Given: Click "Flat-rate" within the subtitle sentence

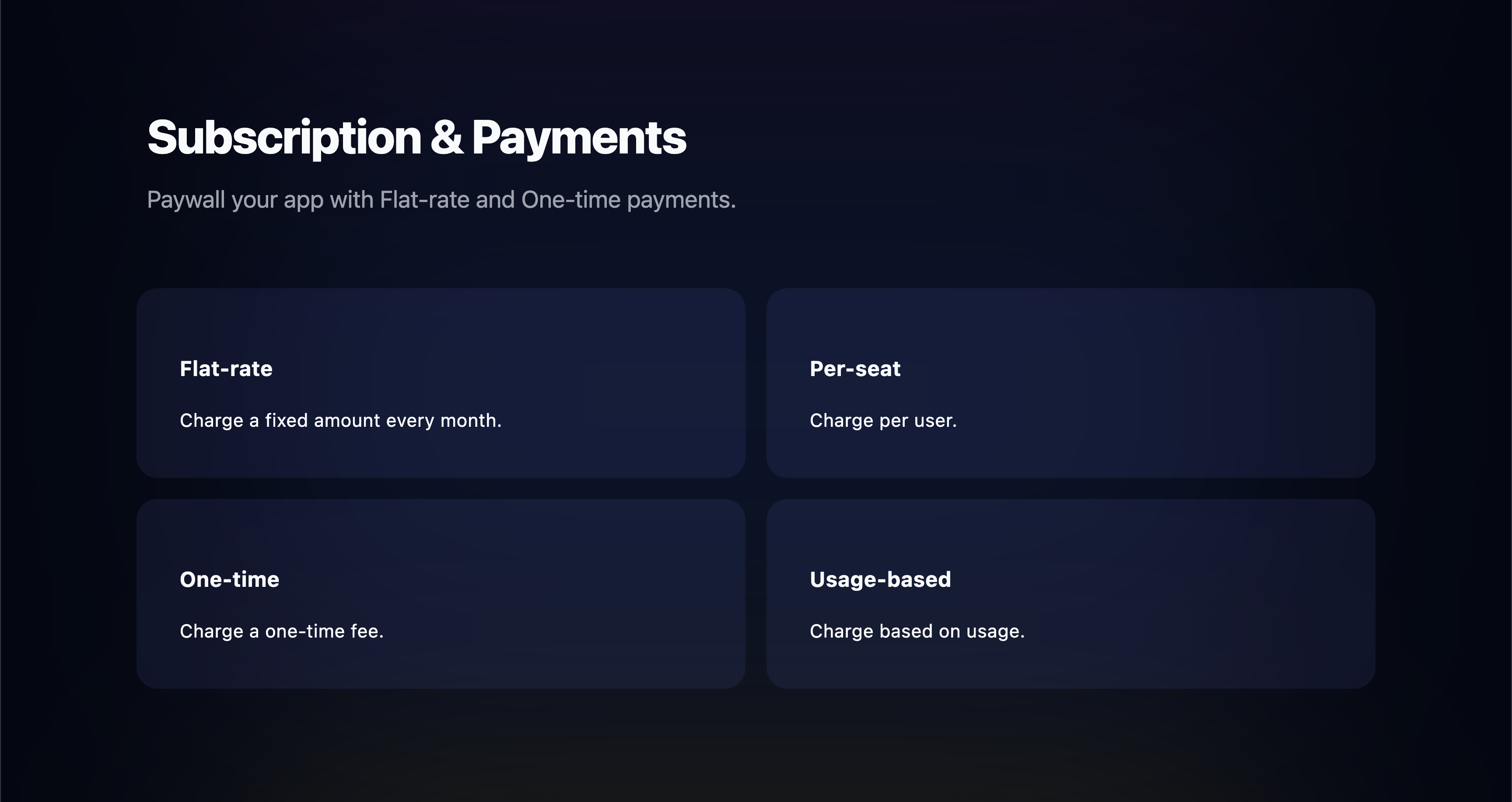Looking at the screenshot, I should click(425, 199).
